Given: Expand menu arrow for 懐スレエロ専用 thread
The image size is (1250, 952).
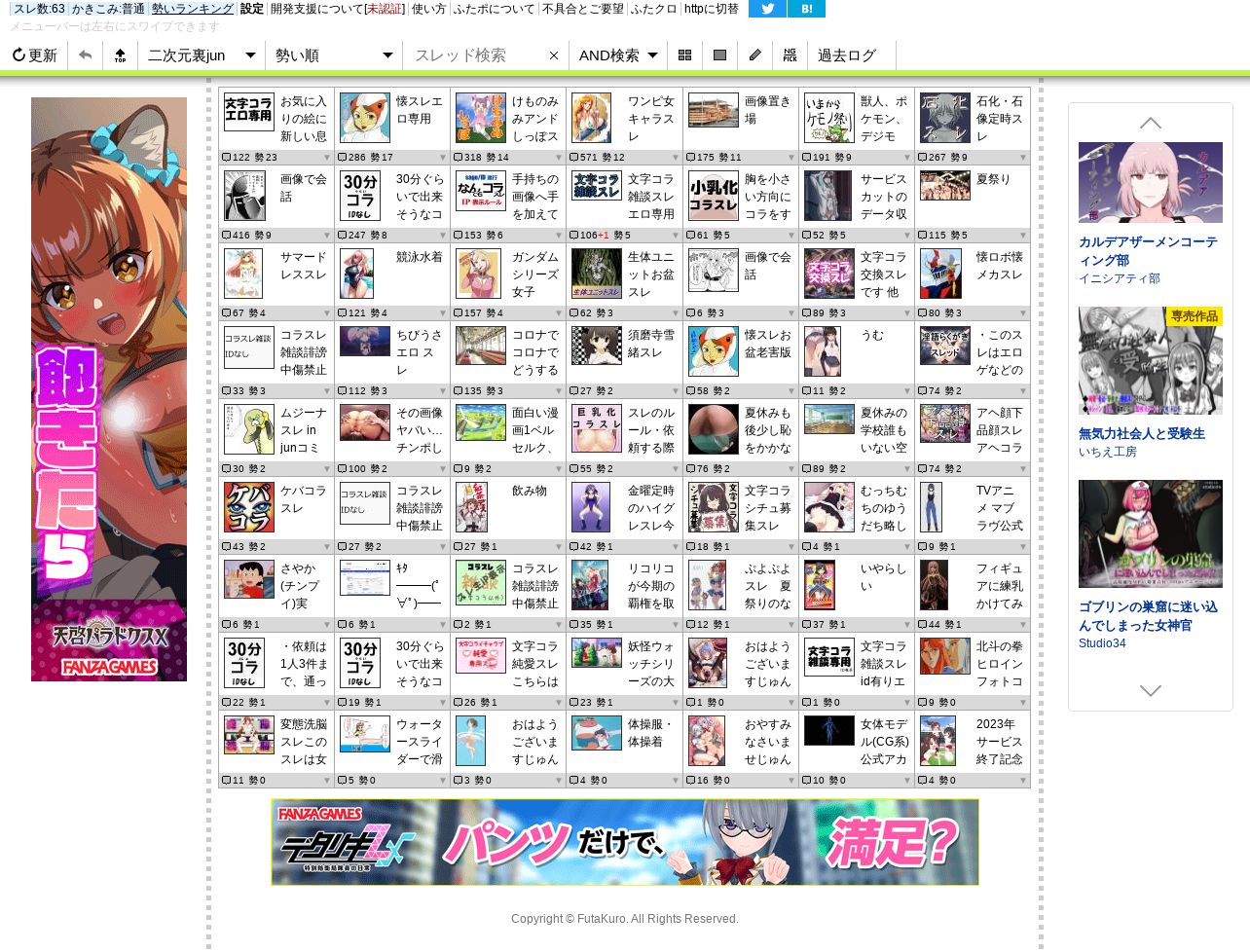Looking at the screenshot, I should (x=443, y=158).
